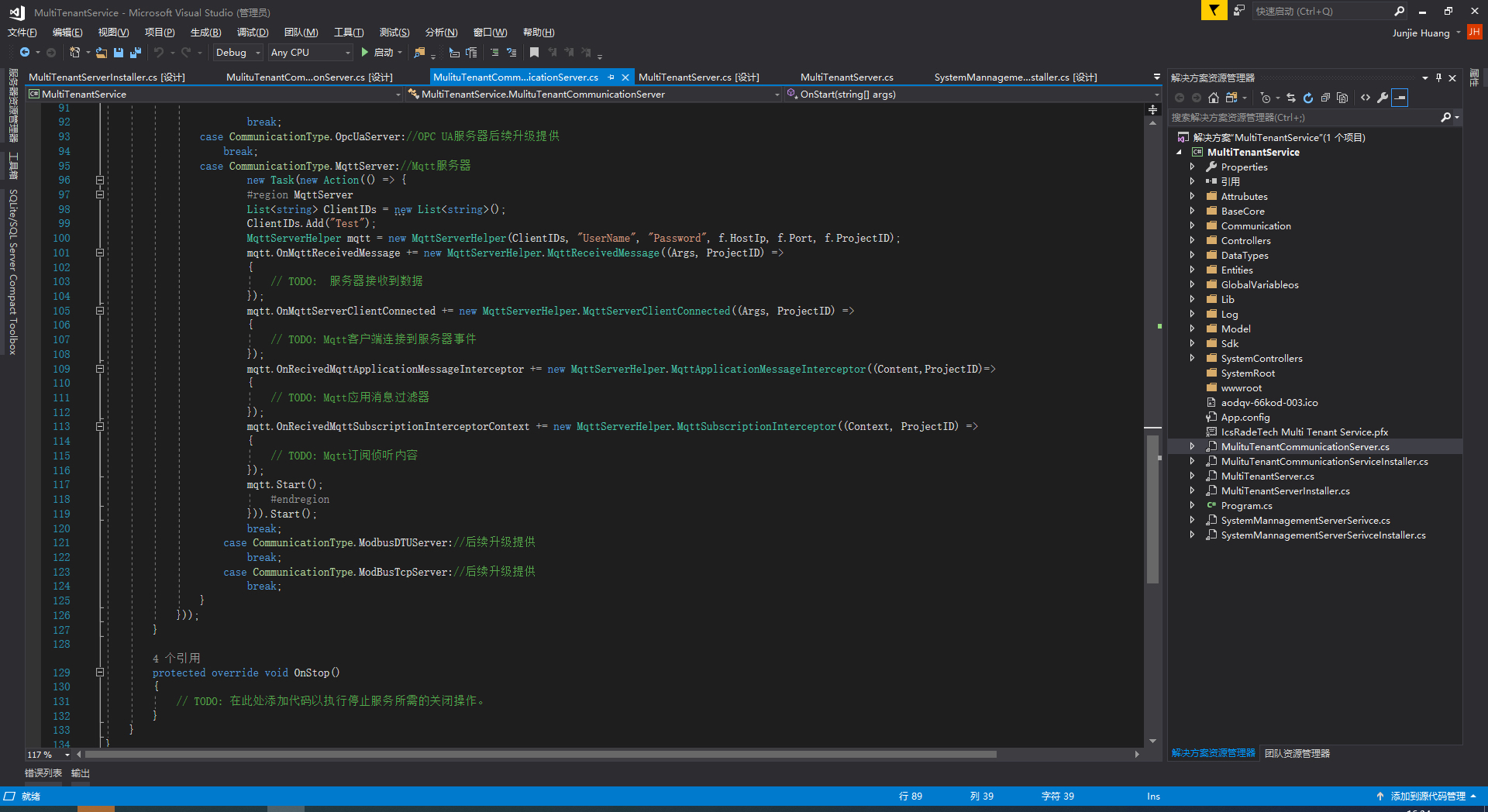The image size is (1488, 812).
Task: Open the Debug configuration dropdown
Action: [x=258, y=53]
